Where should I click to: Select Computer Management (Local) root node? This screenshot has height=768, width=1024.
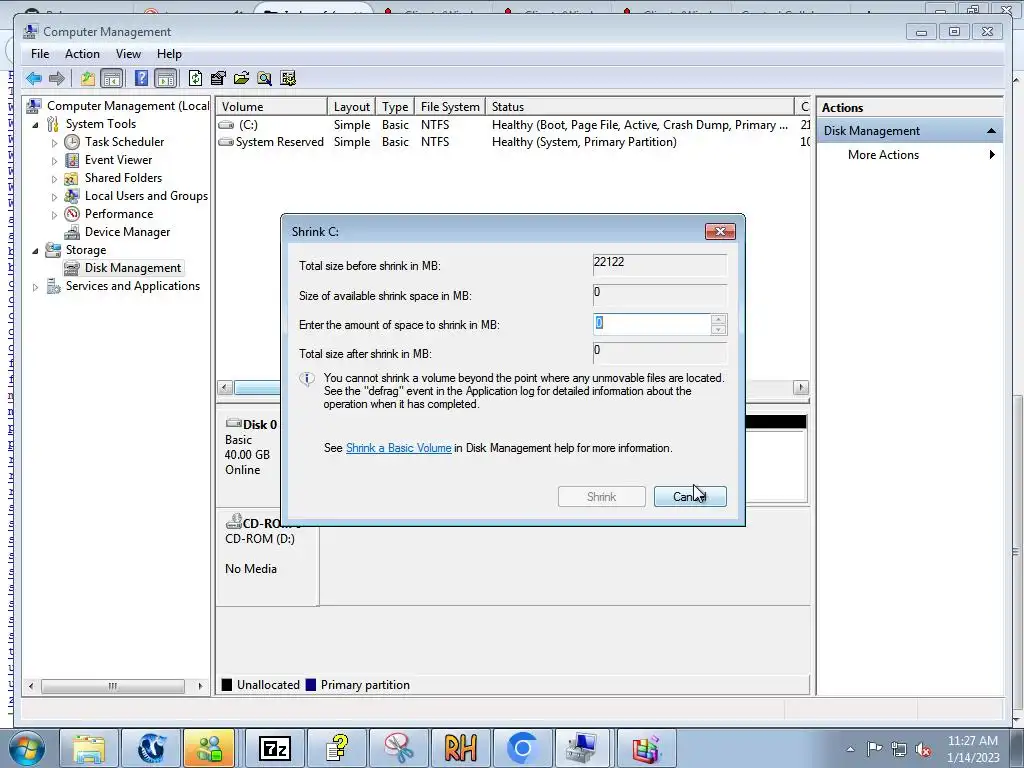(128, 106)
